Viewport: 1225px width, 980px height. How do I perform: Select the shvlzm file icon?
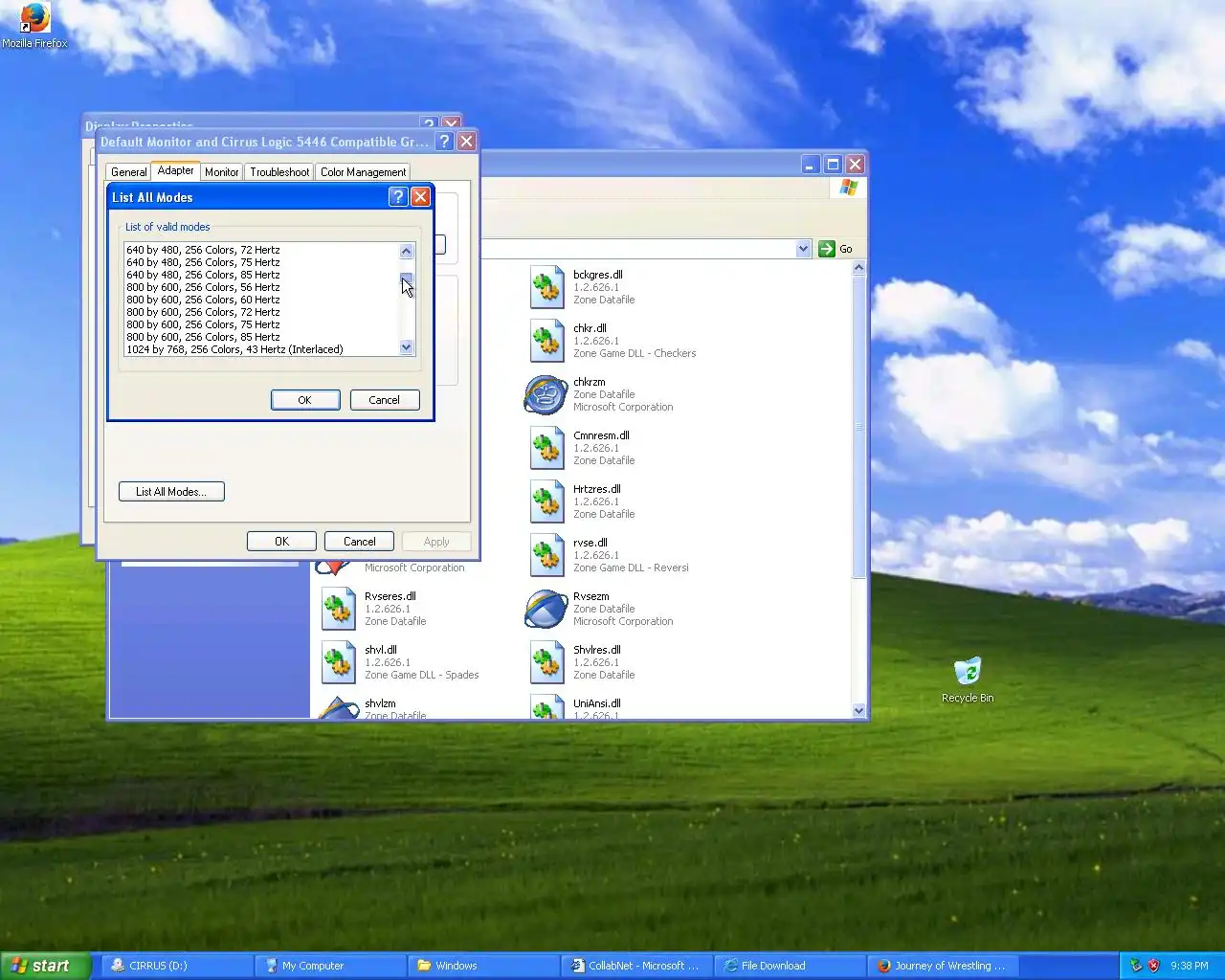tap(338, 707)
